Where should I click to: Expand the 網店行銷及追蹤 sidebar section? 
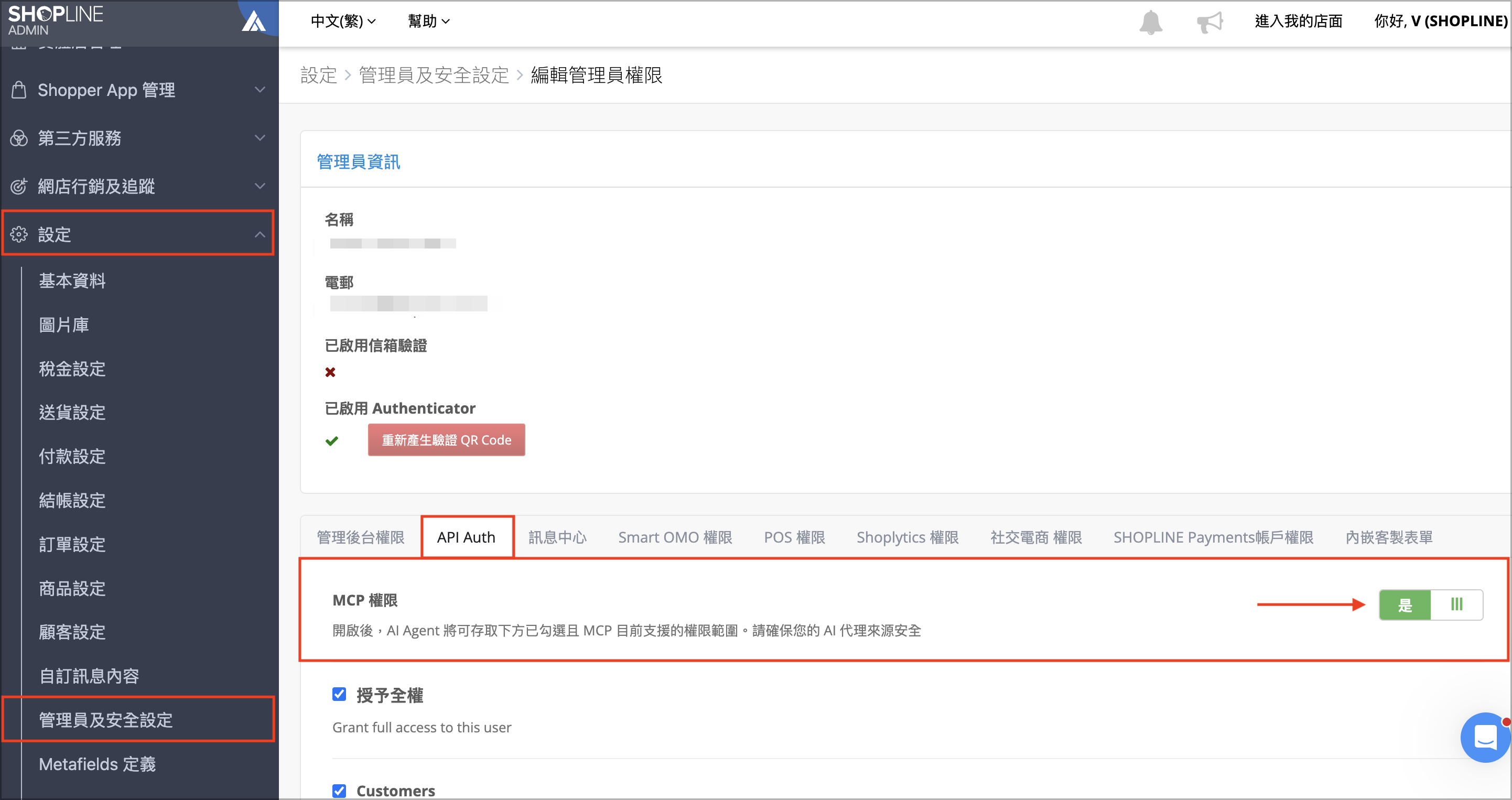(138, 186)
